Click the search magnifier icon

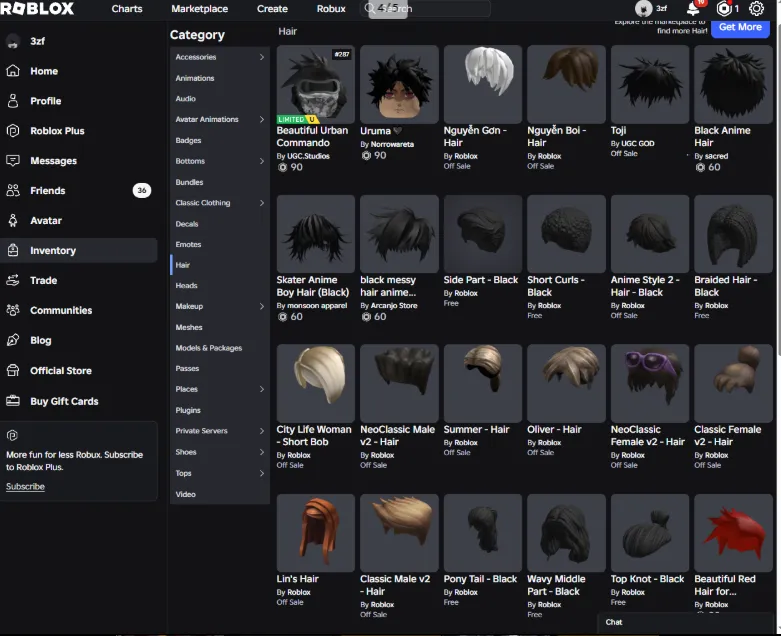370,8
